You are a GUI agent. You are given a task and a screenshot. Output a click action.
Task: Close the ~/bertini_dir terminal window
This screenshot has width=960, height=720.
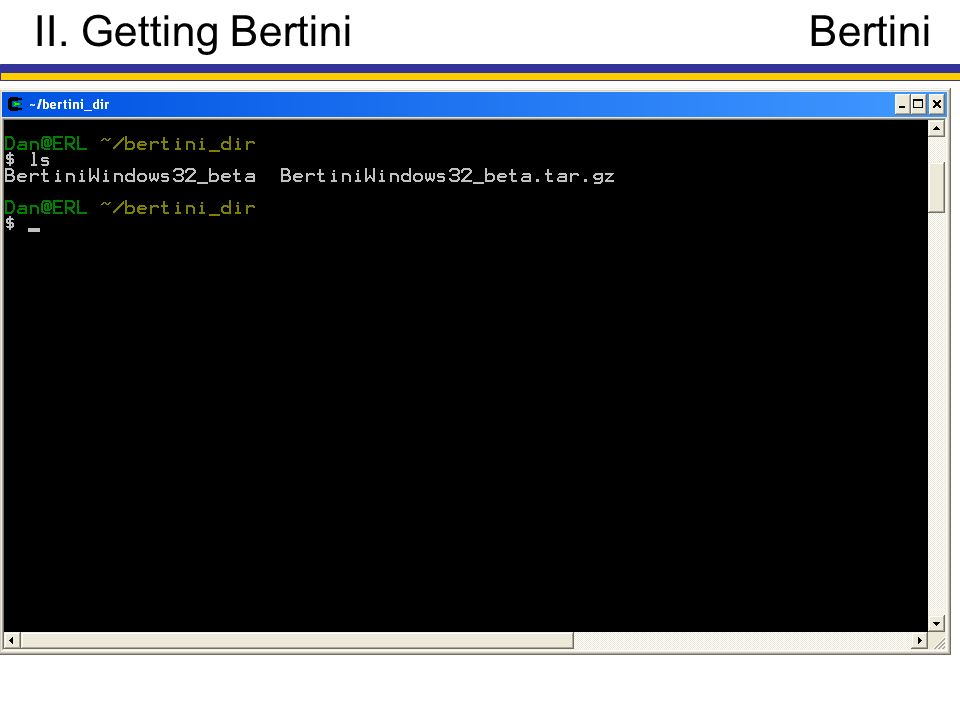936,105
